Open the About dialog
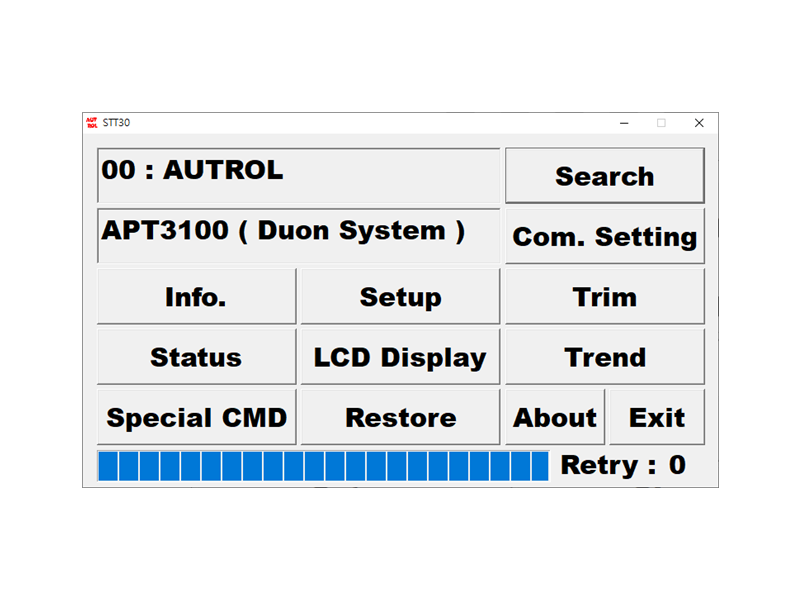800x600 pixels. (x=555, y=417)
